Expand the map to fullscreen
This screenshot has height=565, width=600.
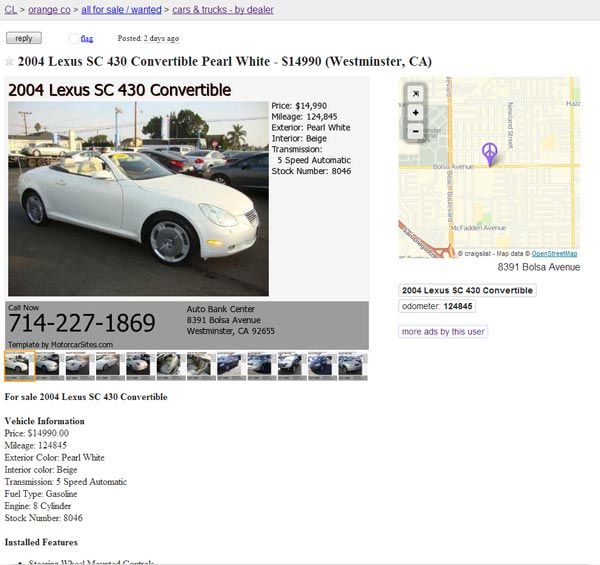point(416,94)
